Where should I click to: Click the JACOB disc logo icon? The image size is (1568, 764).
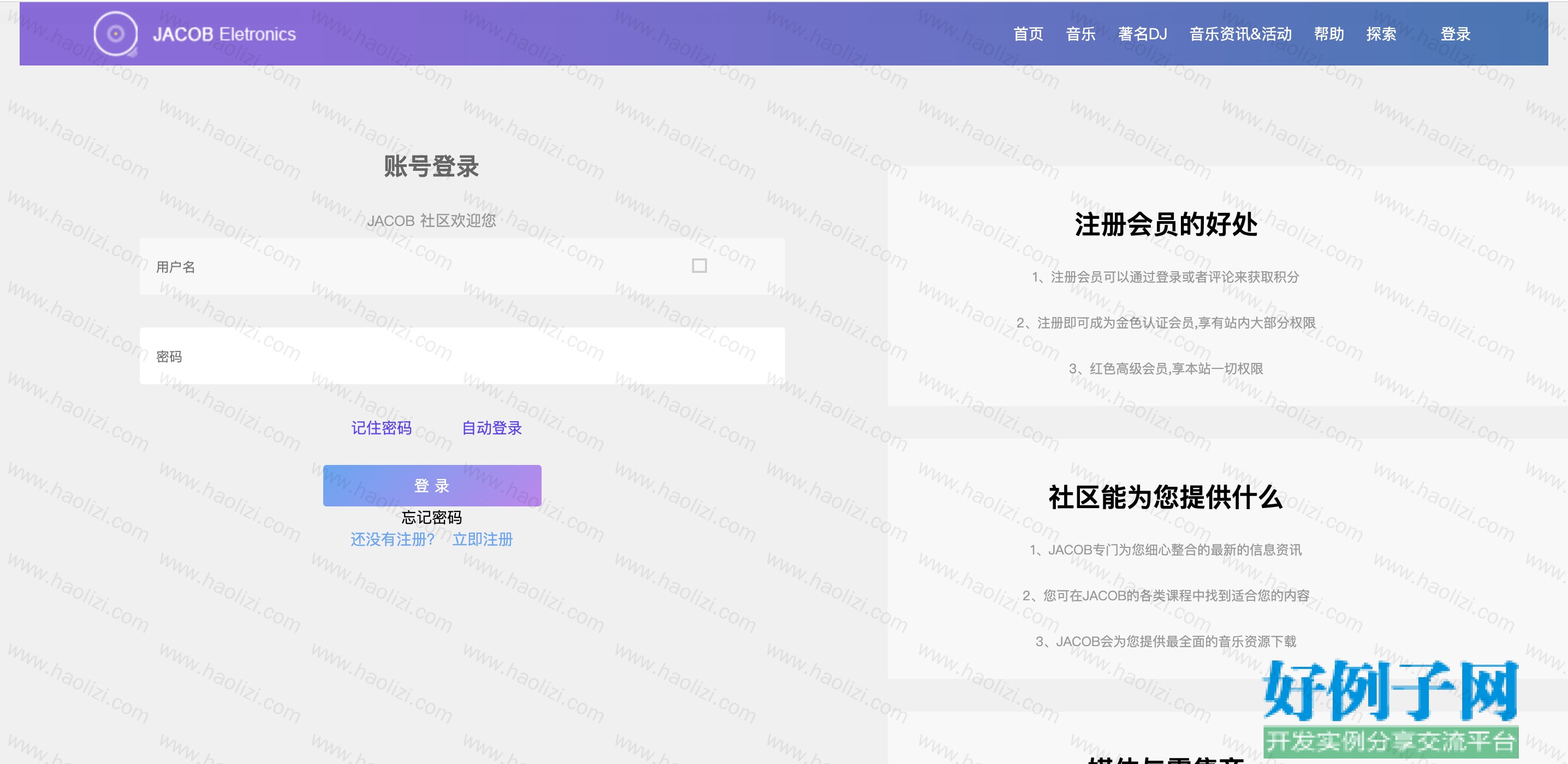[116, 34]
